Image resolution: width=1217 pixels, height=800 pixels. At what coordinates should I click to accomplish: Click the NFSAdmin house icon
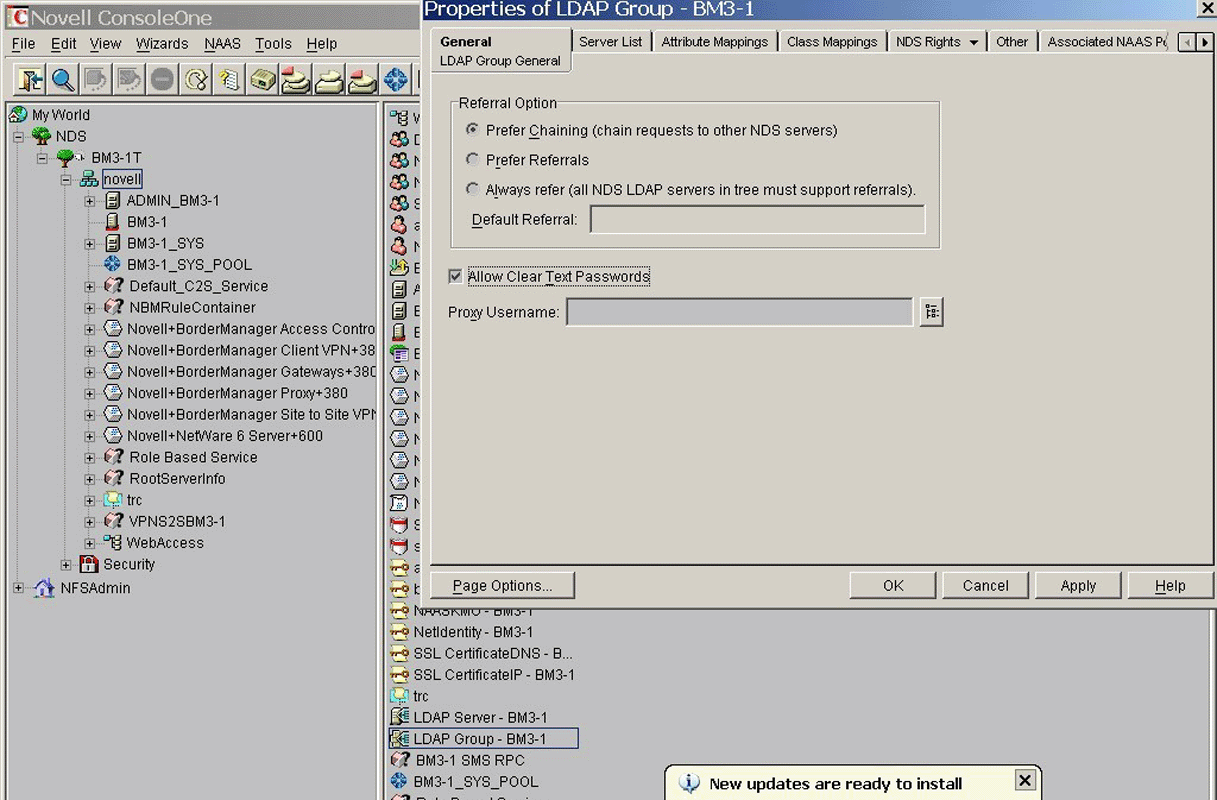coord(44,588)
